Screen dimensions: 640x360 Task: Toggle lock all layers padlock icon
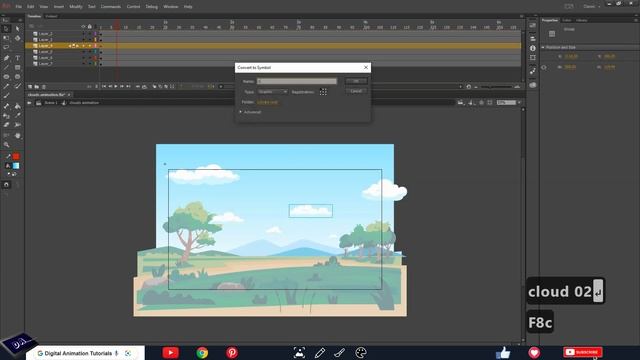tap(90, 27)
